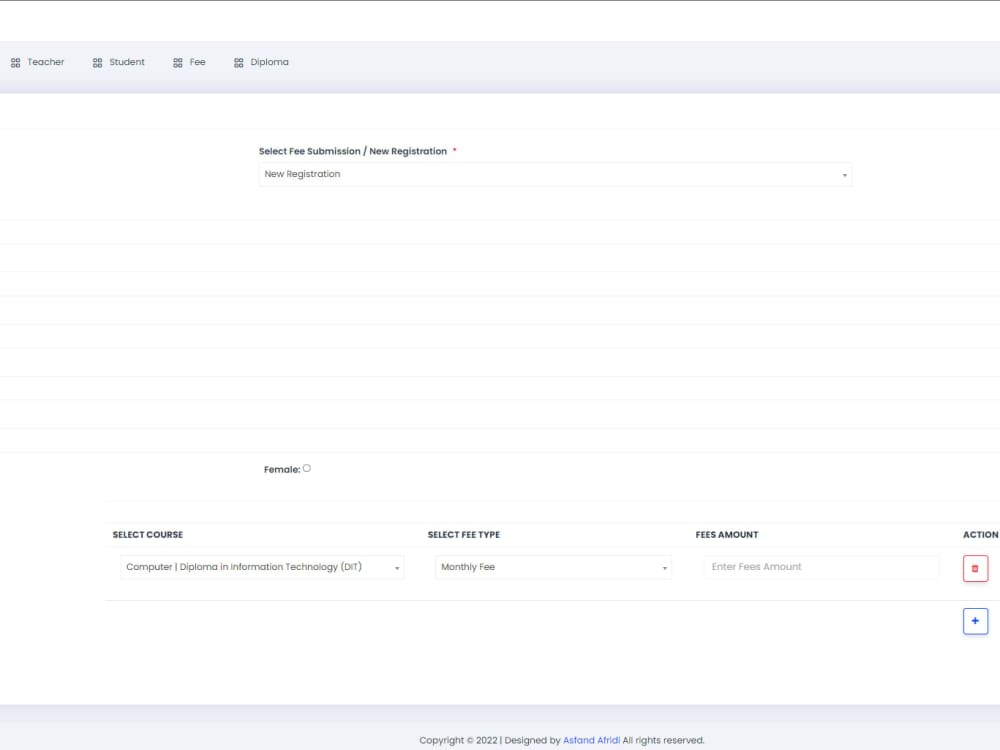Click the red delete button under Action
The image size is (1000, 750).
coord(975,568)
